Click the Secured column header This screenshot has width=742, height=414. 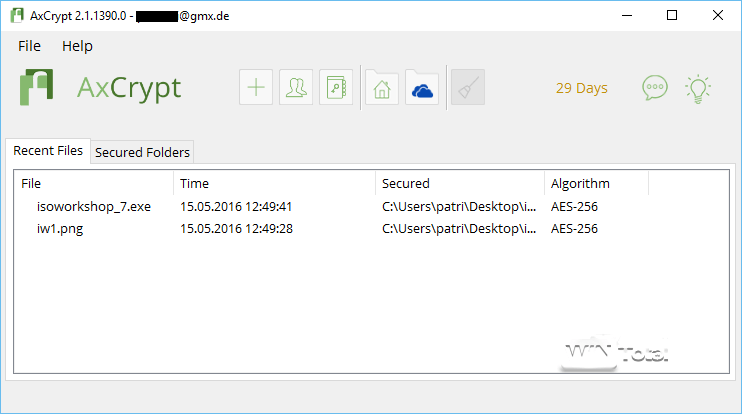tap(406, 183)
